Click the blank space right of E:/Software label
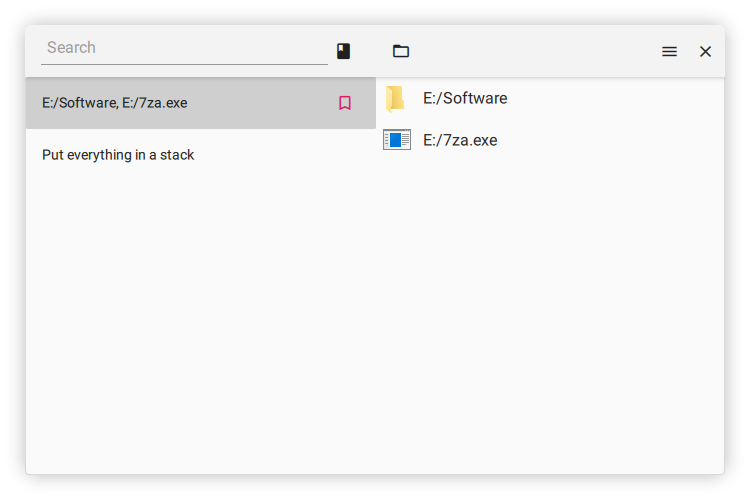750x500 pixels. click(610, 98)
